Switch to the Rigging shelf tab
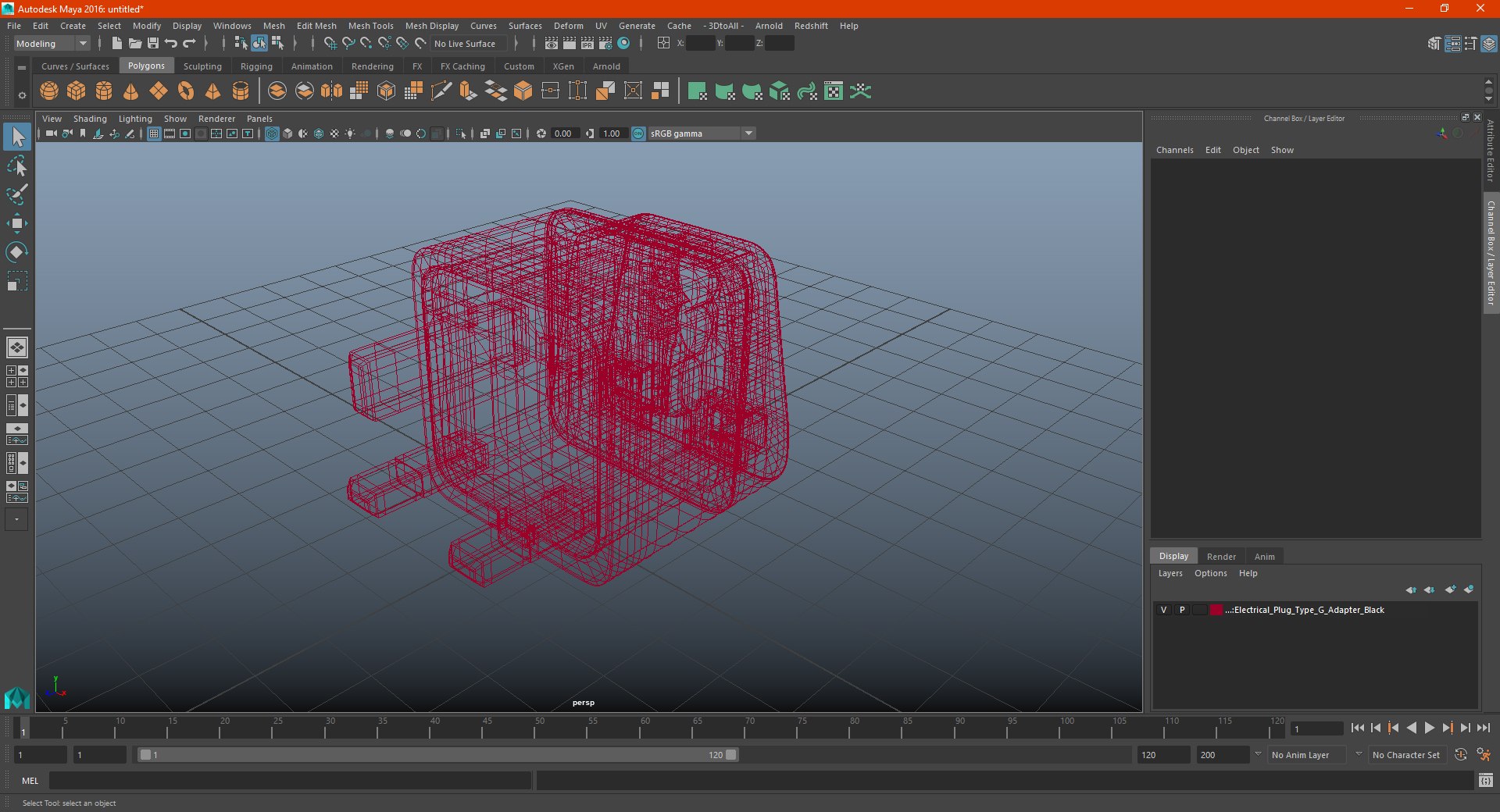Viewport: 1500px width, 812px height. (x=256, y=66)
